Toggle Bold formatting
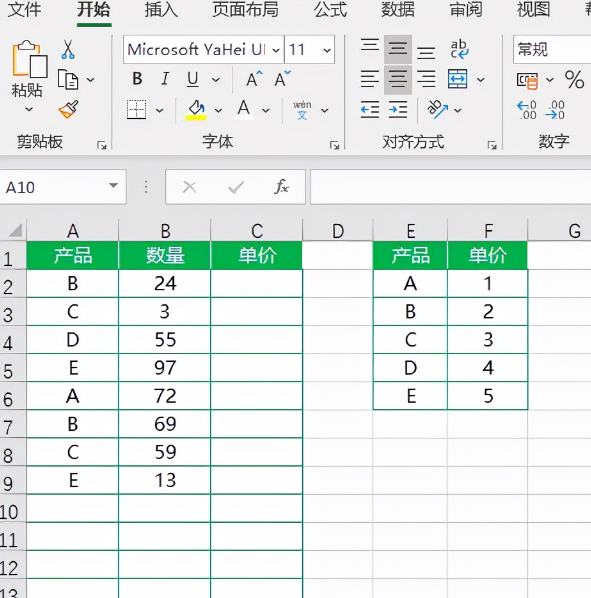Image resolution: width=591 pixels, height=598 pixels. click(x=137, y=79)
